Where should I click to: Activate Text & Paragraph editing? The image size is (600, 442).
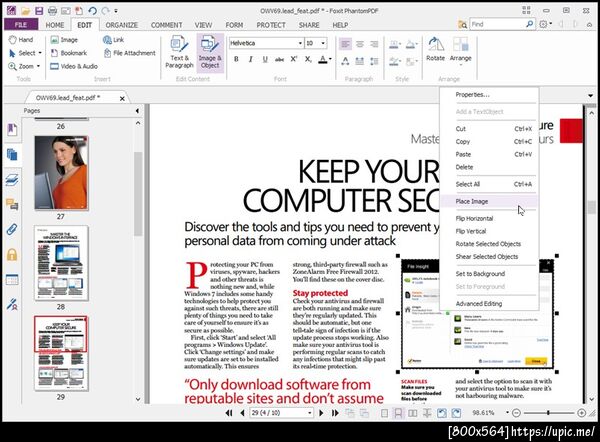coord(179,52)
